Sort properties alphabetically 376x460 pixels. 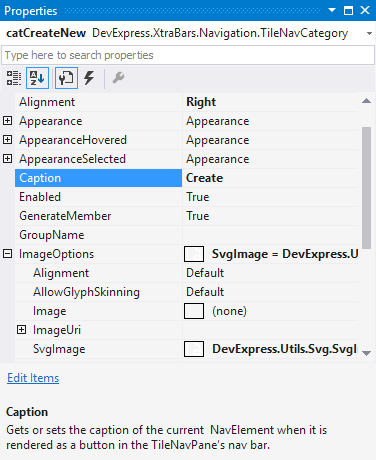coord(37,78)
